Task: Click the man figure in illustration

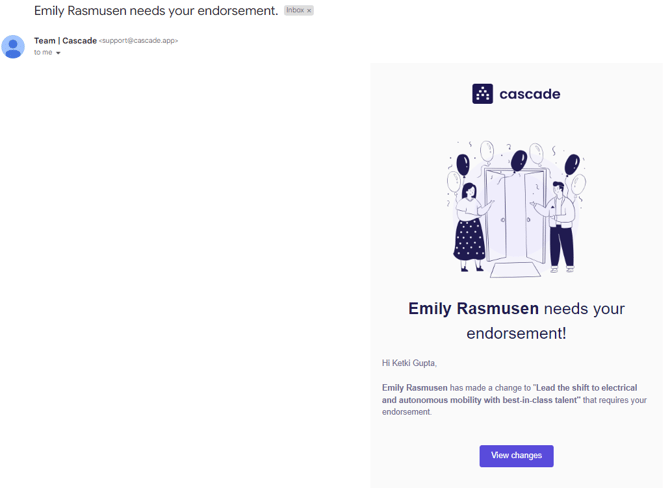Action: pyautogui.click(x=560, y=226)
